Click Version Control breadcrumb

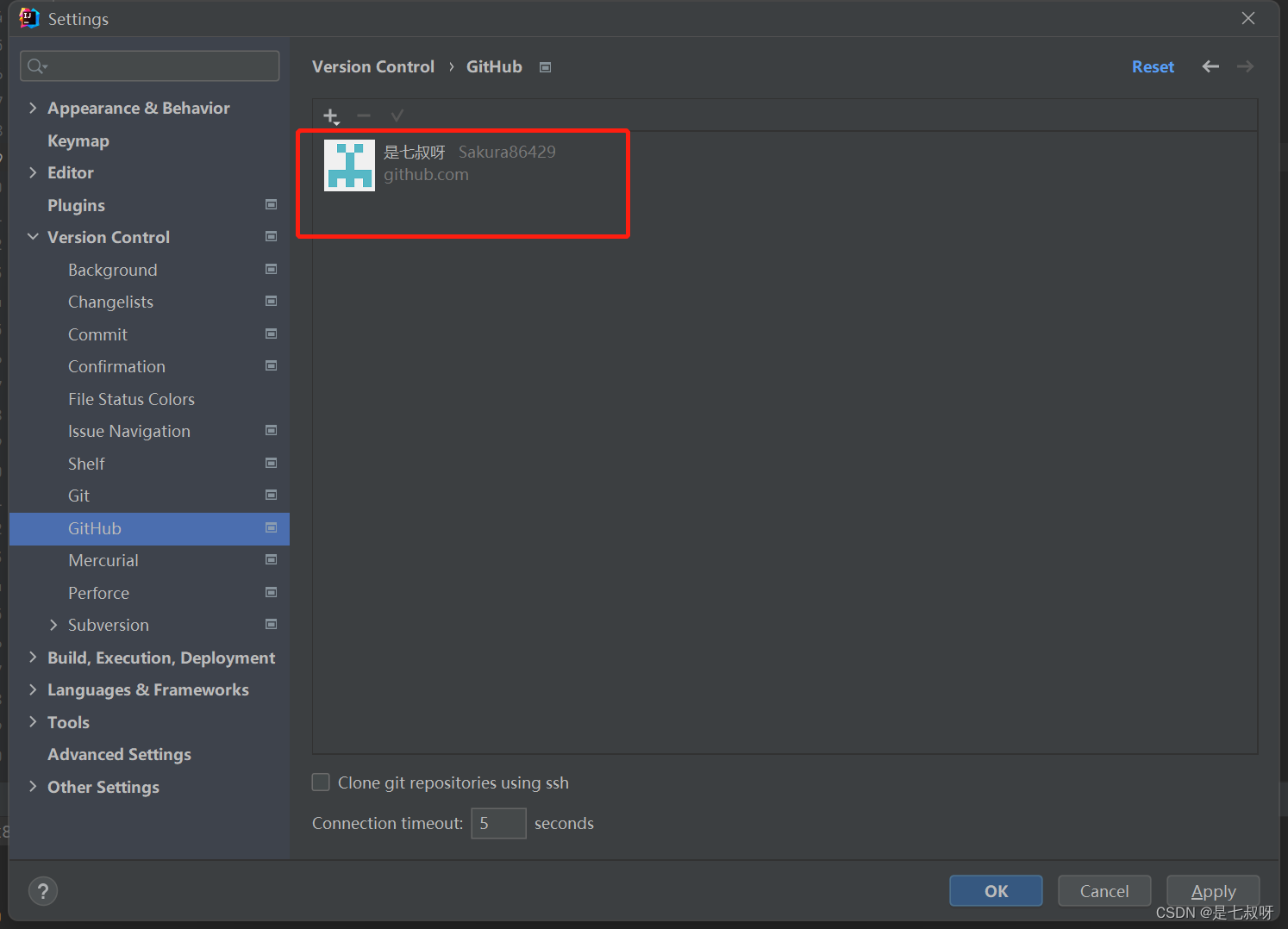coord(372,66)
